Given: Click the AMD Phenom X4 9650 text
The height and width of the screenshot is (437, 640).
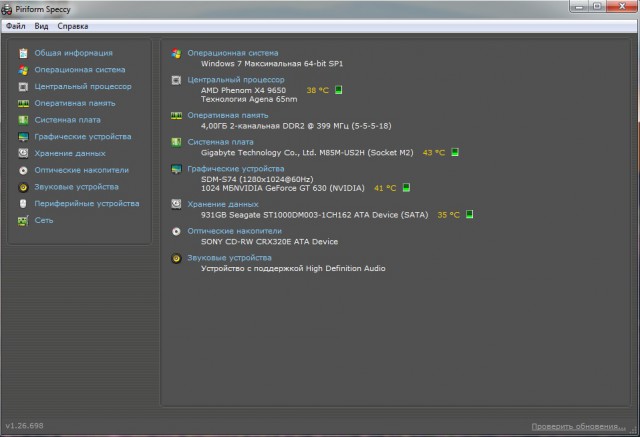Looking at the screenshot, I should 243,90.
